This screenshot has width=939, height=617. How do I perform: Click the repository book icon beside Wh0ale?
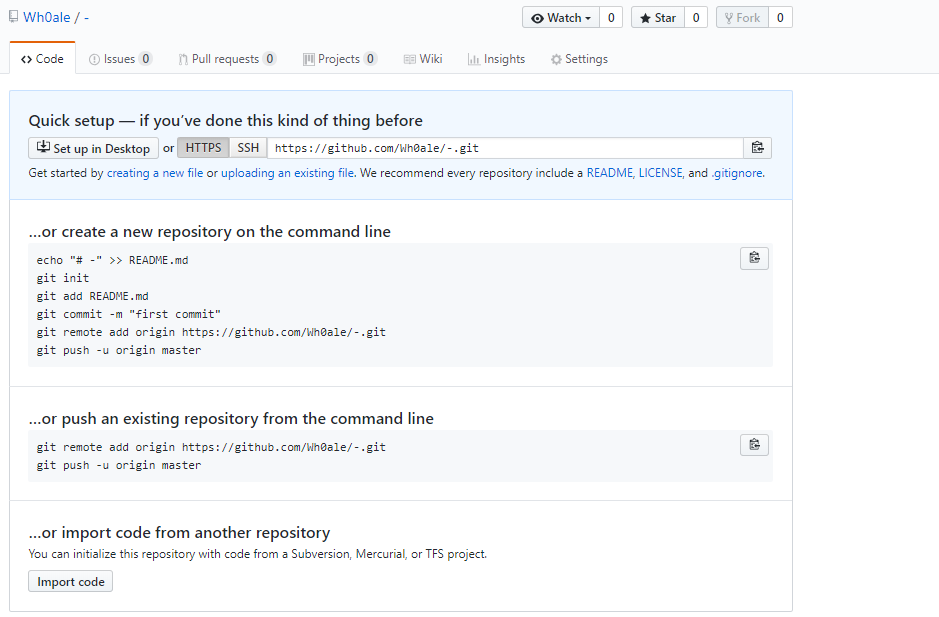click(13, 17)
